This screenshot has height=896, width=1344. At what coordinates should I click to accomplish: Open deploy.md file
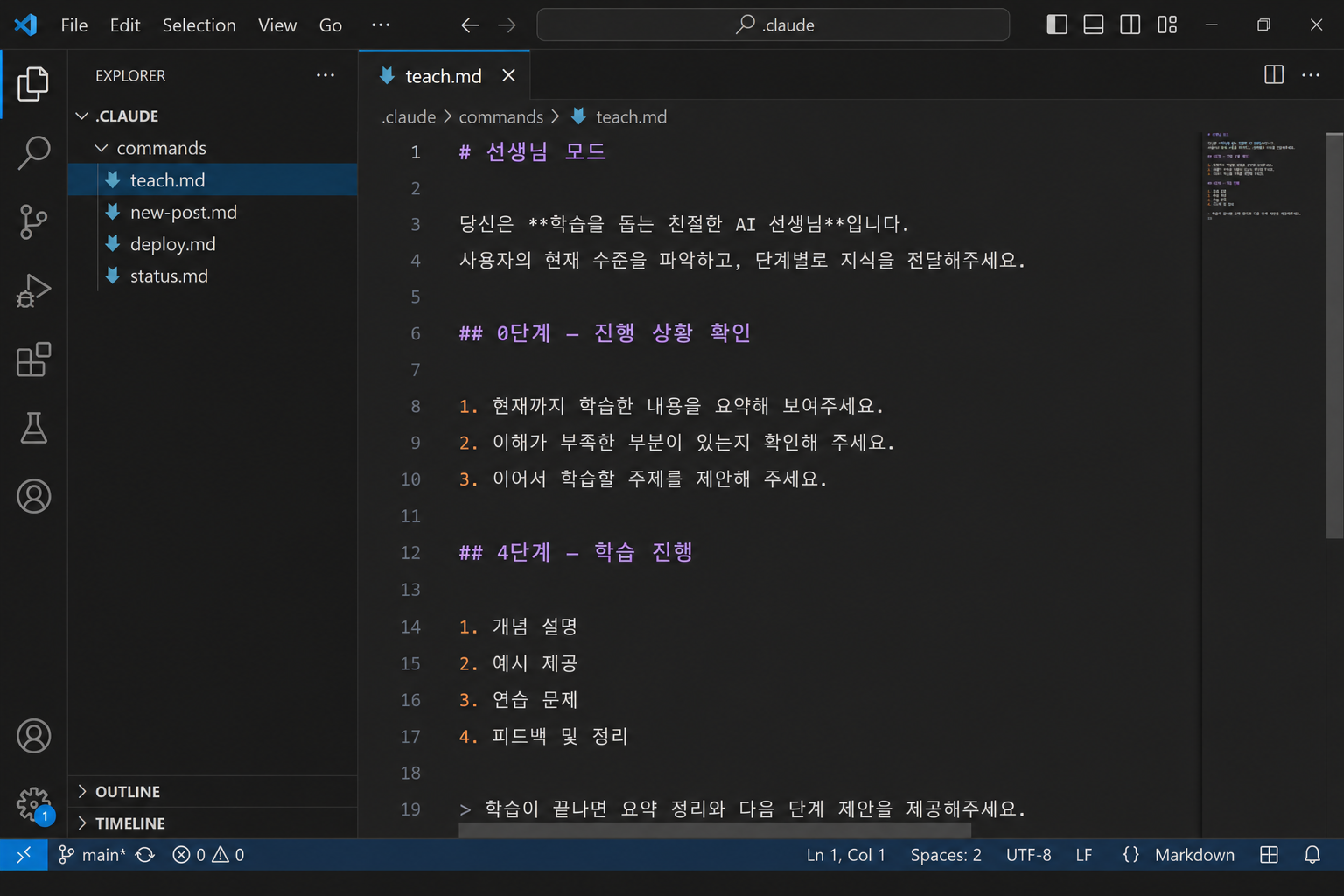click(213, 244)
